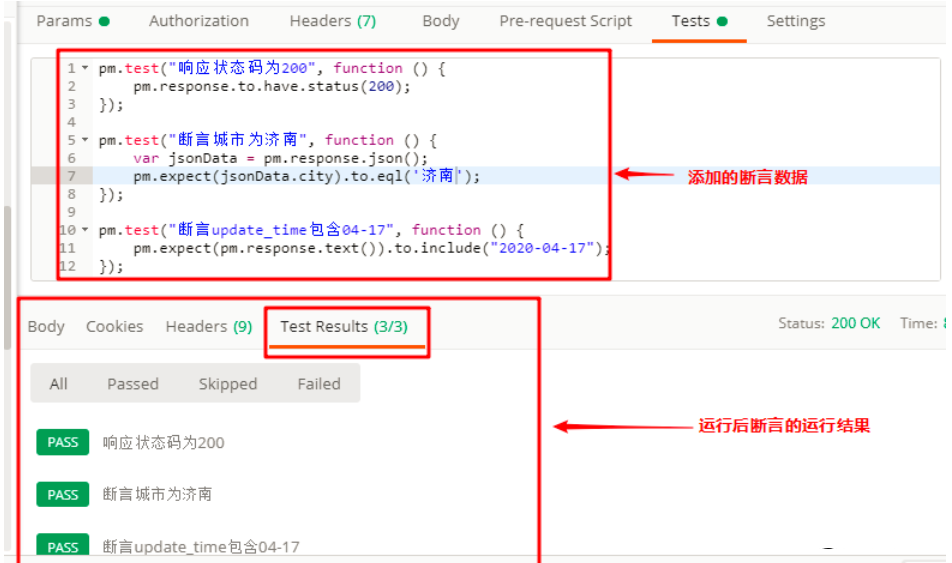The height and width of the screenshot is (563, 952).
Task: Show only Passed test results
Action: 133,384
